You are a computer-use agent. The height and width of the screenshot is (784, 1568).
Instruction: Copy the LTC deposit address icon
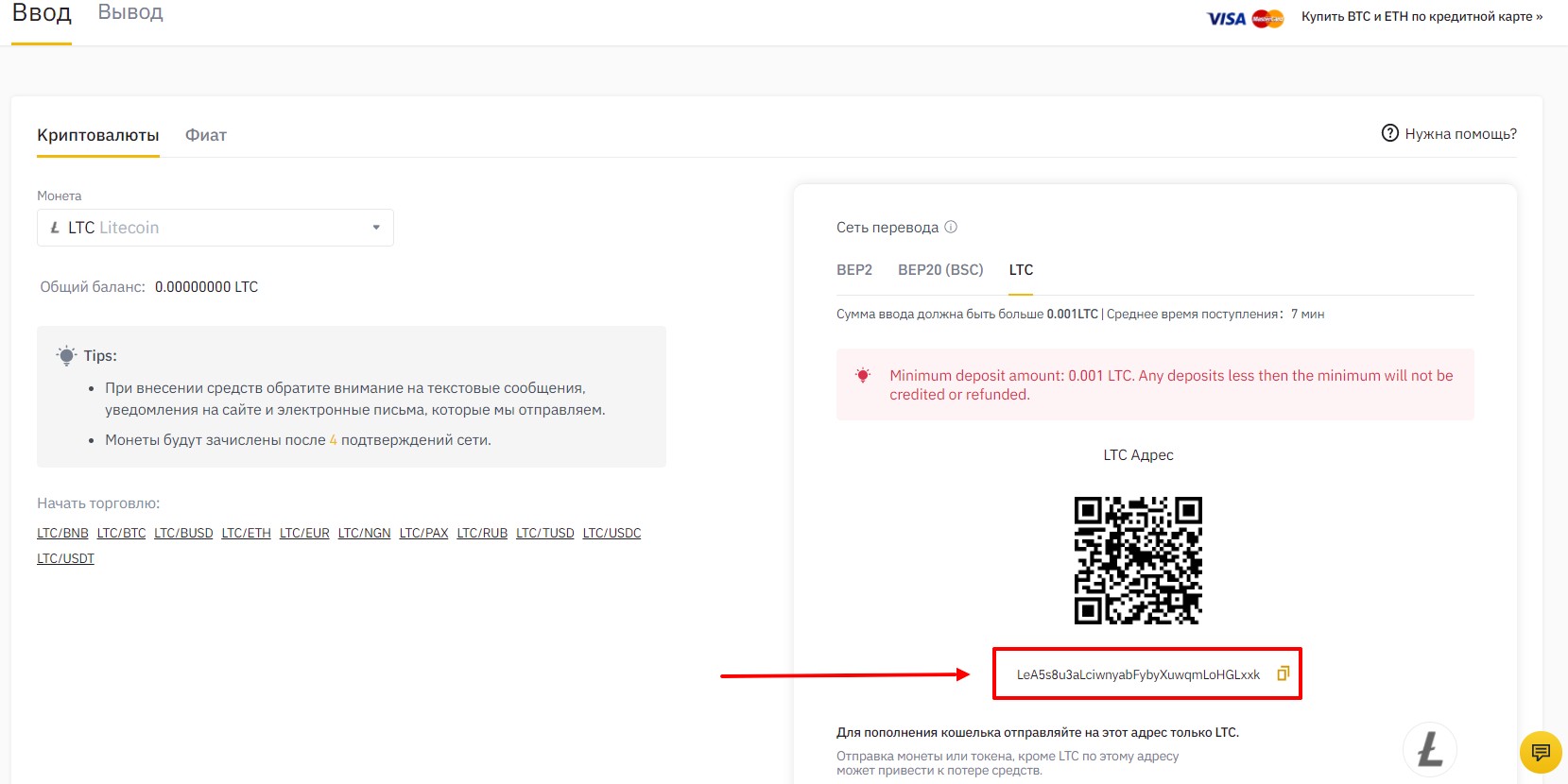(x=1283, y=673)
